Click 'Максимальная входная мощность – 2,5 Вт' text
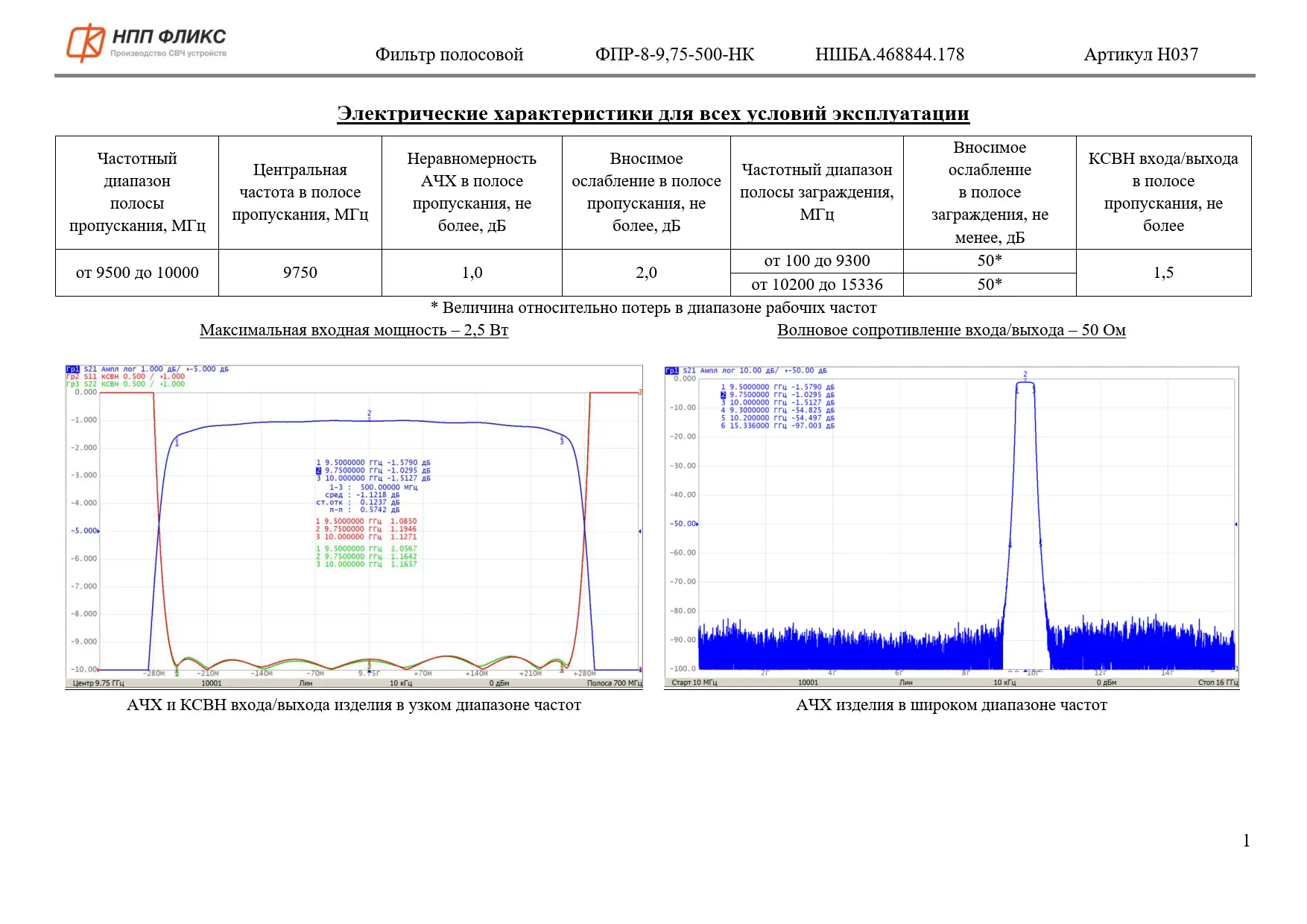The width and height of the screenshot is (1307, 924). [x=354, y=330]
